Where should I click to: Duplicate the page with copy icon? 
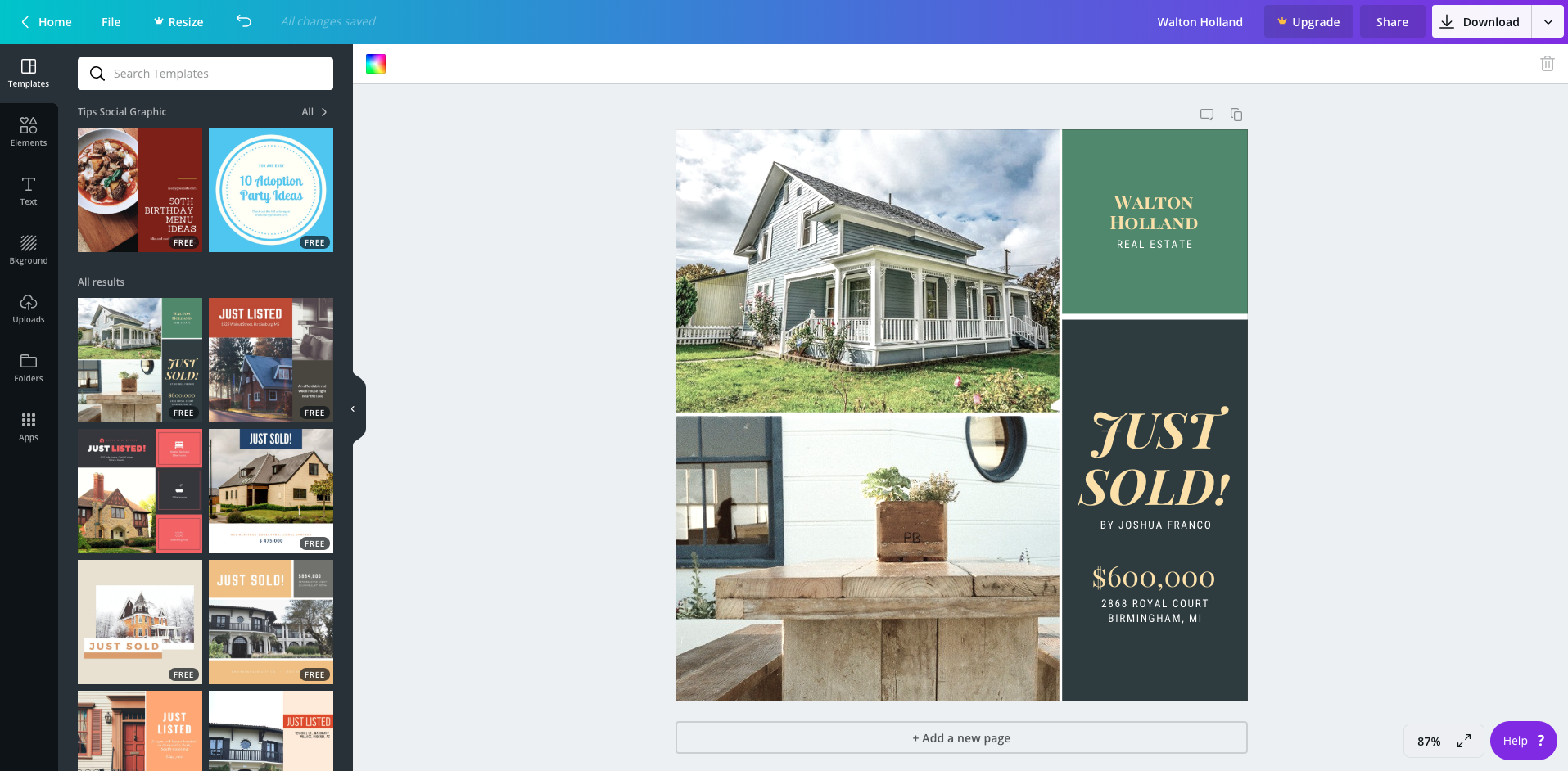pos(1236,115)
